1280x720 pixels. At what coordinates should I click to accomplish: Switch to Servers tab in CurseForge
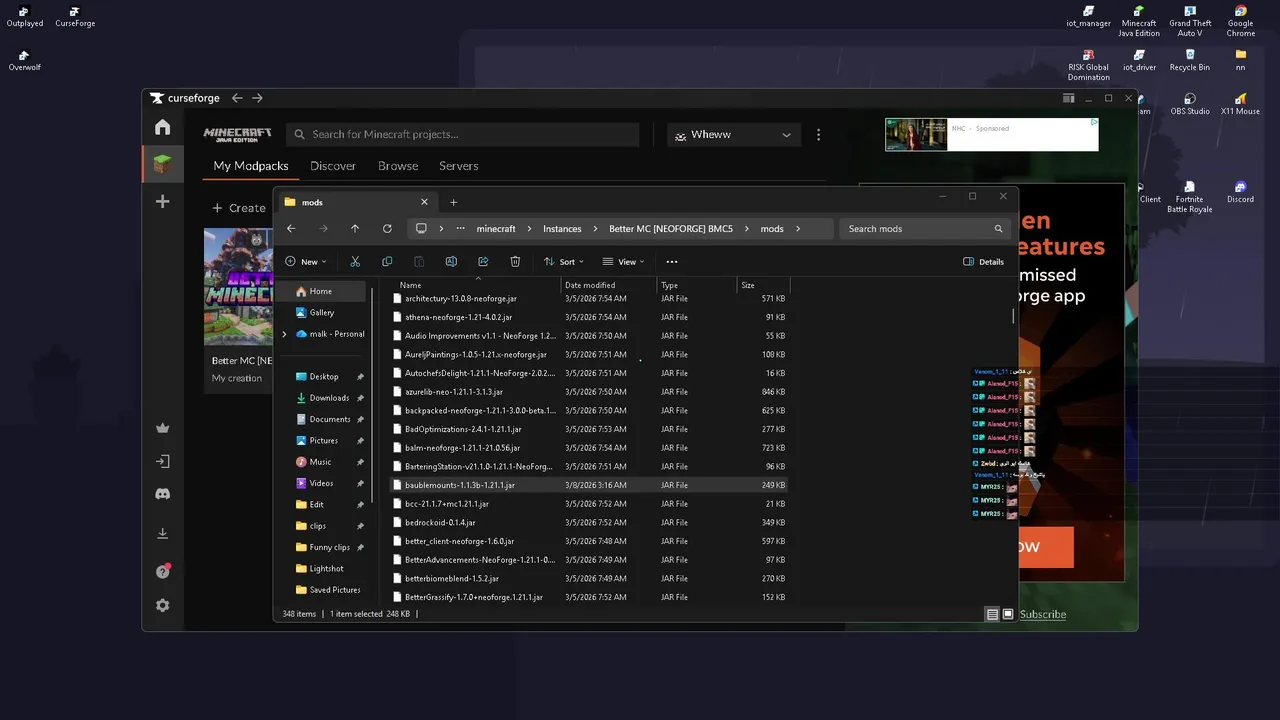point(459,166)
